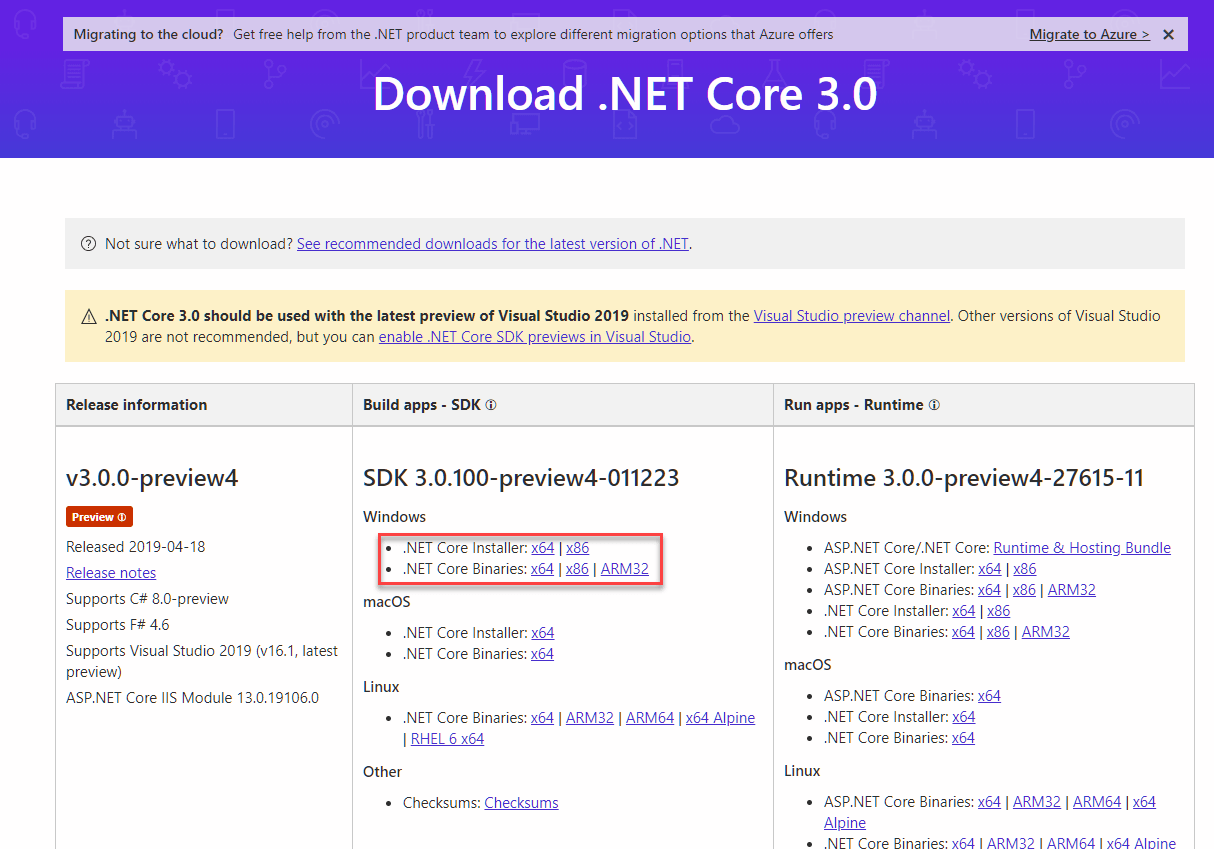The height and width of the screenshot is (849, 1214).
Task: Download SDK Windows .NET Core Binaries x64
Action: coord(542,569)
